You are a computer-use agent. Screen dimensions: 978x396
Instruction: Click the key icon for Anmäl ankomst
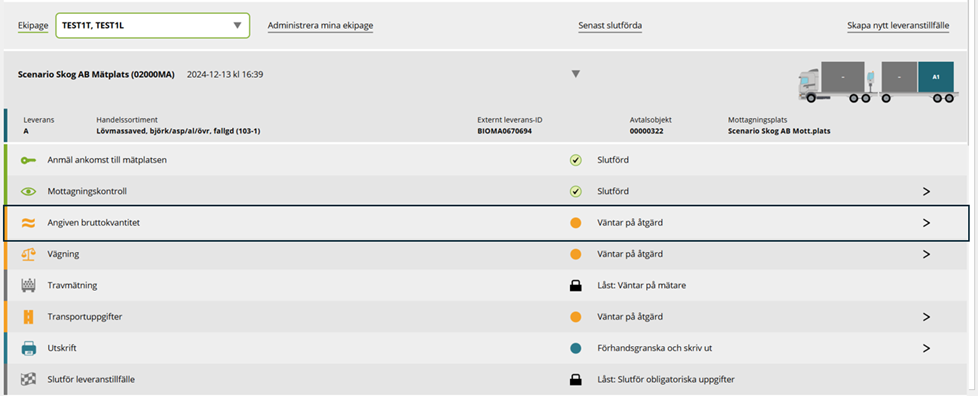(28, 160)
